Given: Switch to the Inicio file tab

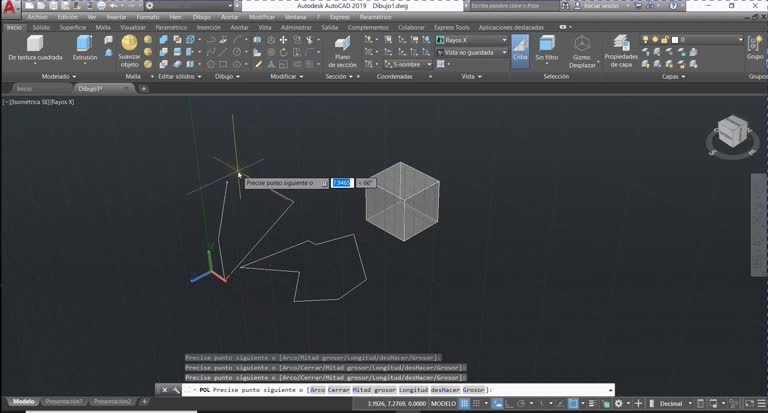Looking at the screenshot, I should pos(24,89).
